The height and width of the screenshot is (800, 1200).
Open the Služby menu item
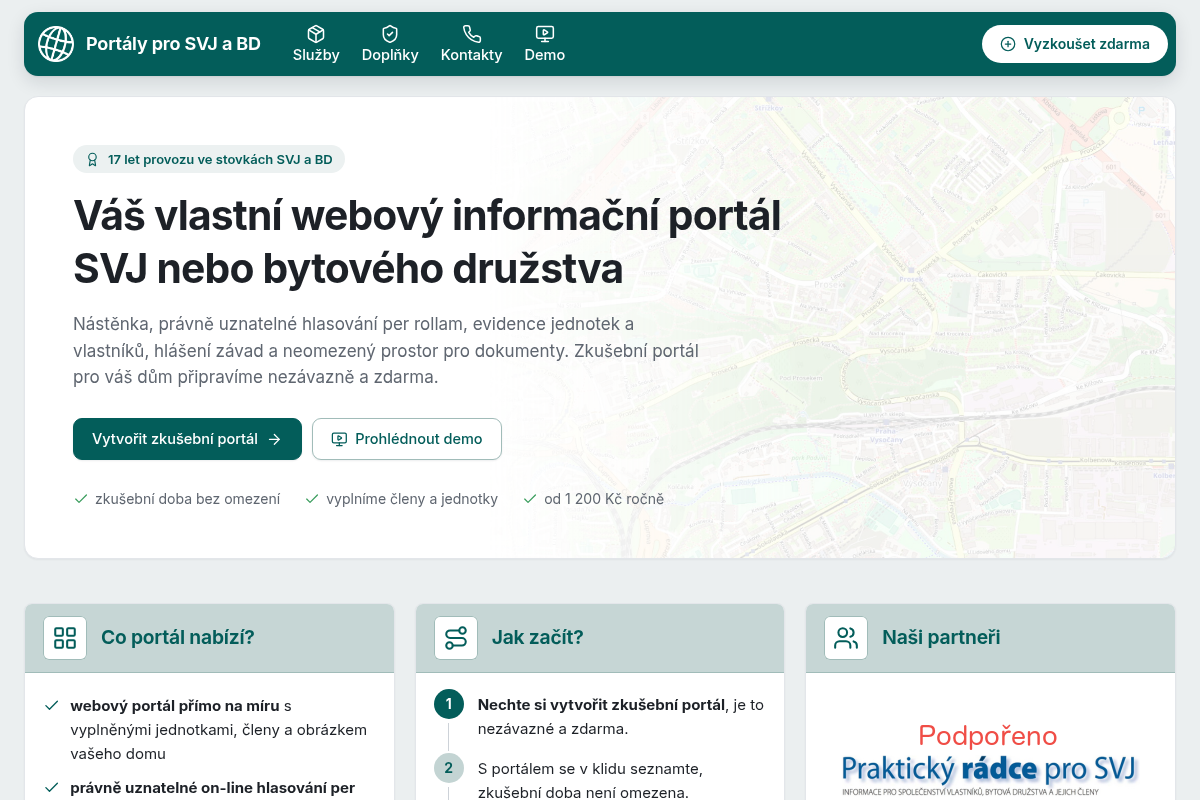[x=316, y=44]
